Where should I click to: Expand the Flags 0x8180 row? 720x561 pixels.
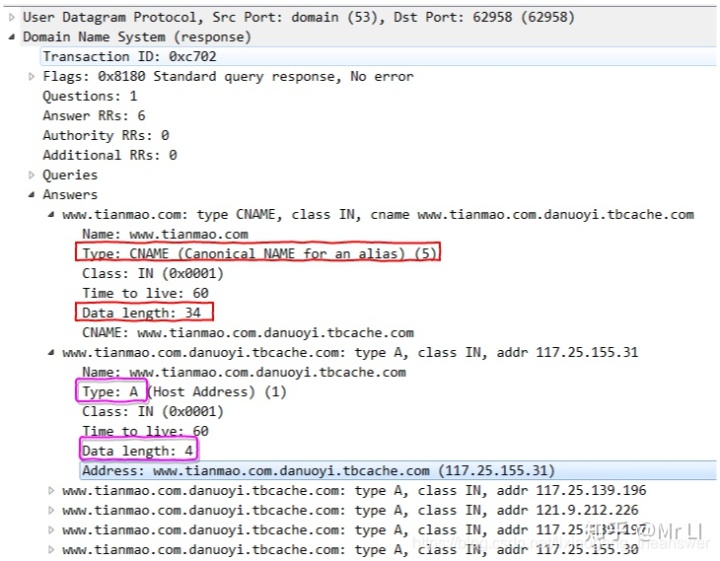pyautogui.click(x=31, y=77)
